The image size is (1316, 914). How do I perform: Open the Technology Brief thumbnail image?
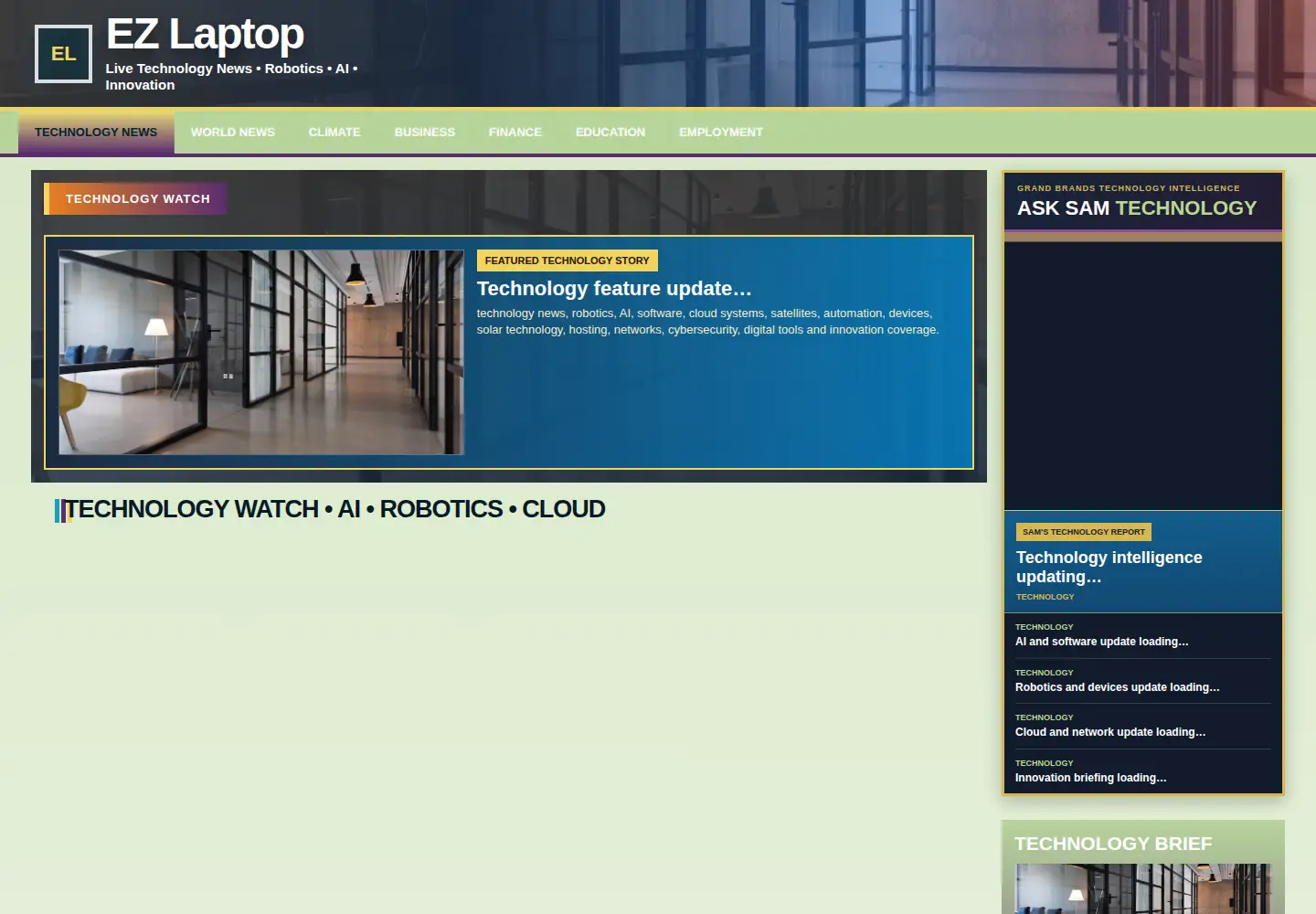[1143, 889]
